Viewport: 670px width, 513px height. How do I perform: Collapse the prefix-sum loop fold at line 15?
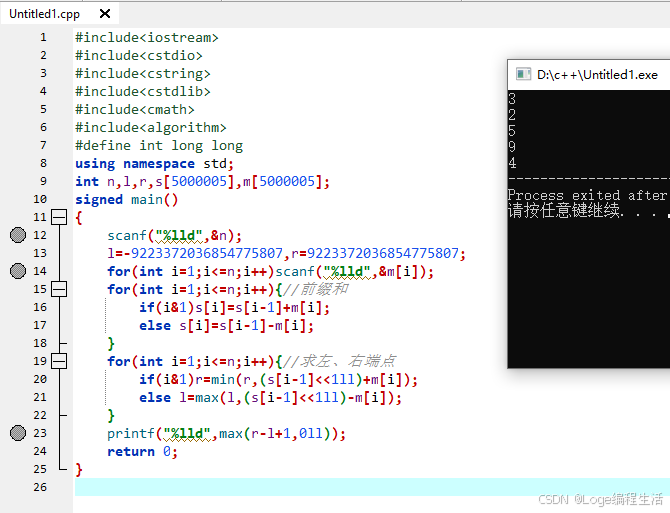[x=59, y=289]
